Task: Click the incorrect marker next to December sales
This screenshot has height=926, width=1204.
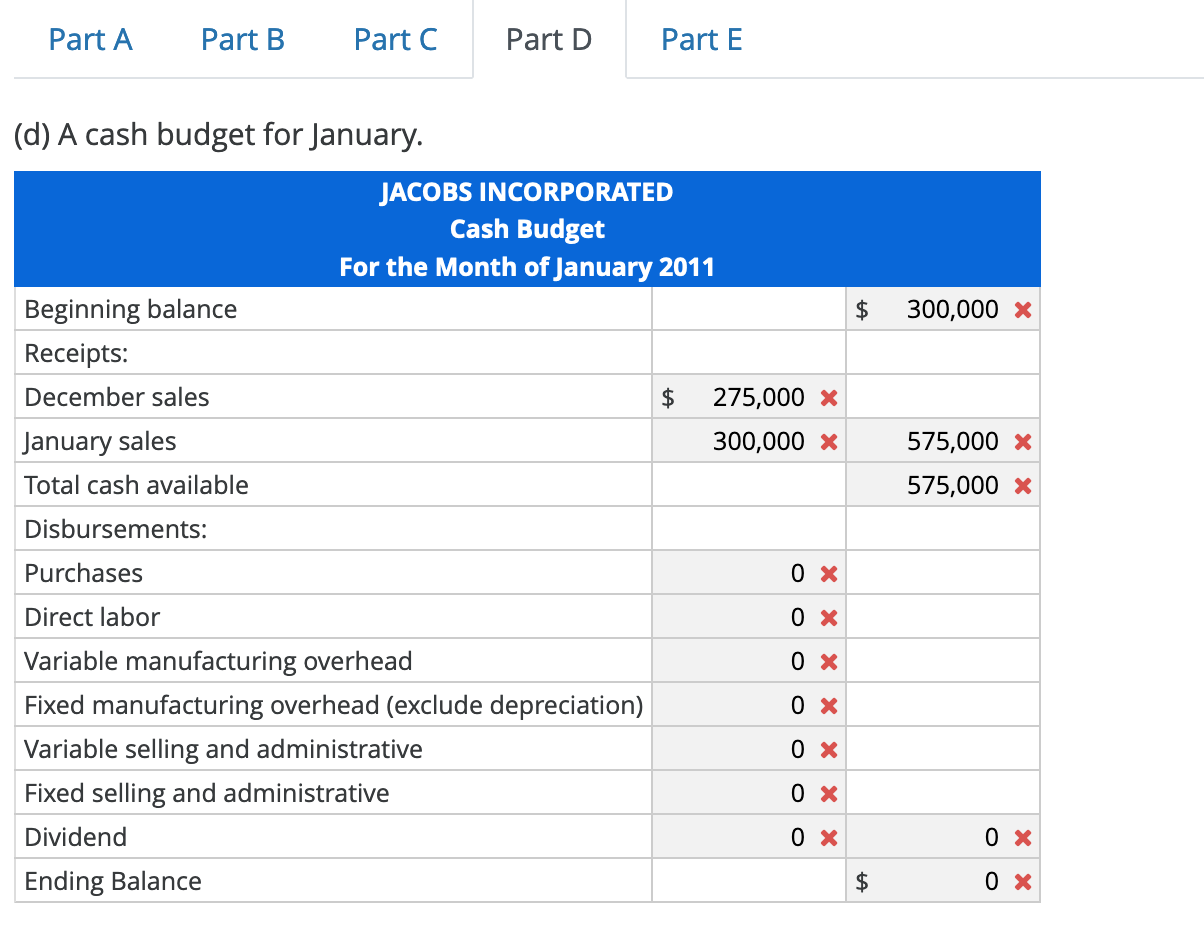Action: (828, 396)
